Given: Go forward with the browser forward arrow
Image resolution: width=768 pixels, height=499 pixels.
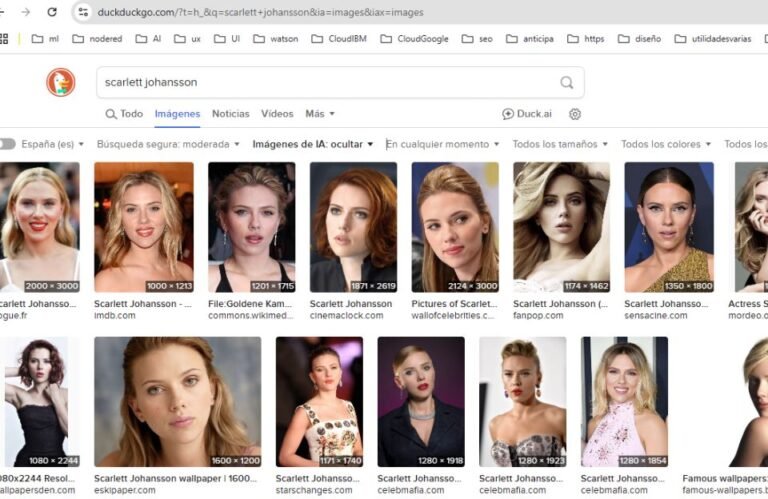Looking at the screenshot, I should (x=25, y=12).
